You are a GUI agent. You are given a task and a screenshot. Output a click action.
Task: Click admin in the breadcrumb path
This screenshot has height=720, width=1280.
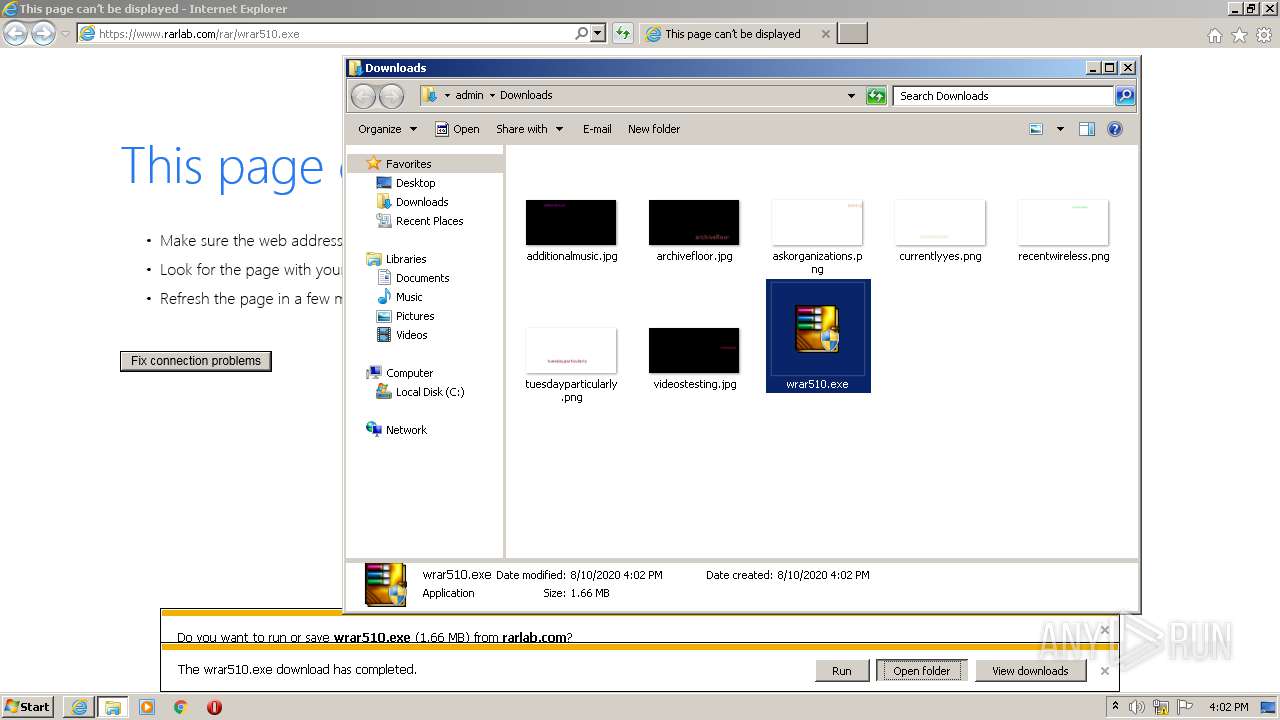pos(469,96)
